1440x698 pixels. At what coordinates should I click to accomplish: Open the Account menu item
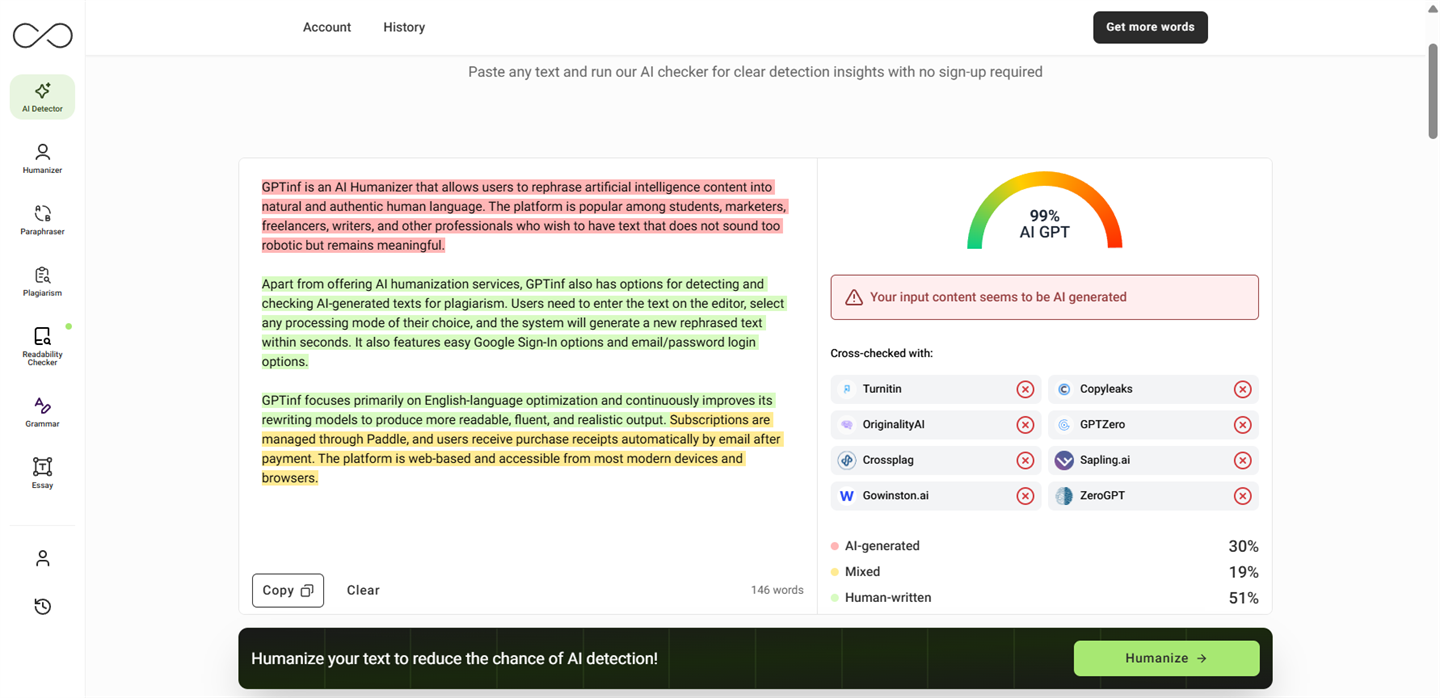pyautogui.click(x=327, y=27)
